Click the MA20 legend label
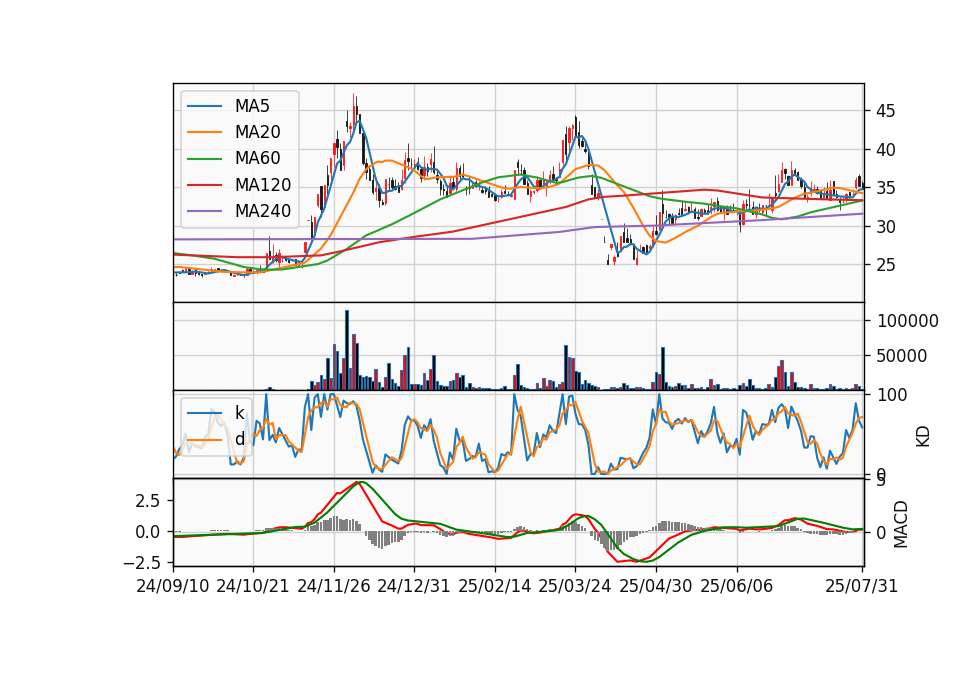Image resolution: width=960 pixels, height=690 pixels. click(x=257, y=132)
